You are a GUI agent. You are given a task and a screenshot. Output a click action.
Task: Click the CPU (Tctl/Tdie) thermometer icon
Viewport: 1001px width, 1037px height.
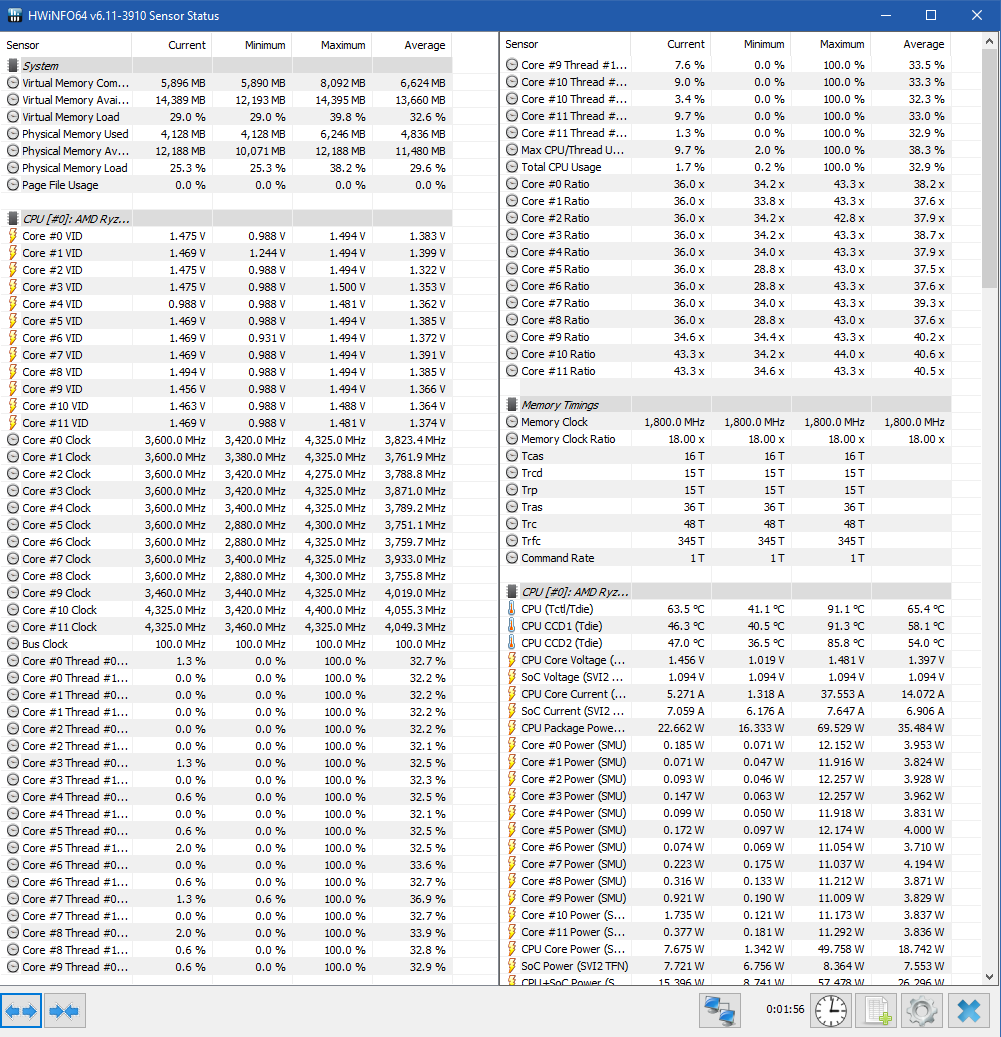pos(512,608)
